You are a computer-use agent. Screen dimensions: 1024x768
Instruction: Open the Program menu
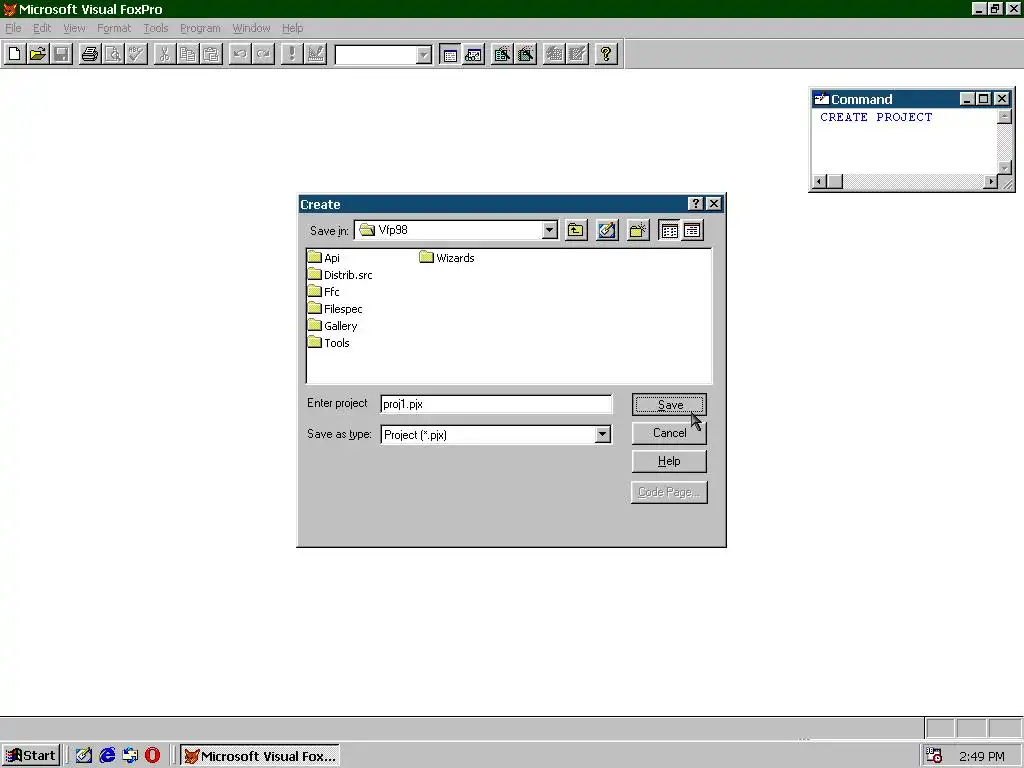pos(200,28)
